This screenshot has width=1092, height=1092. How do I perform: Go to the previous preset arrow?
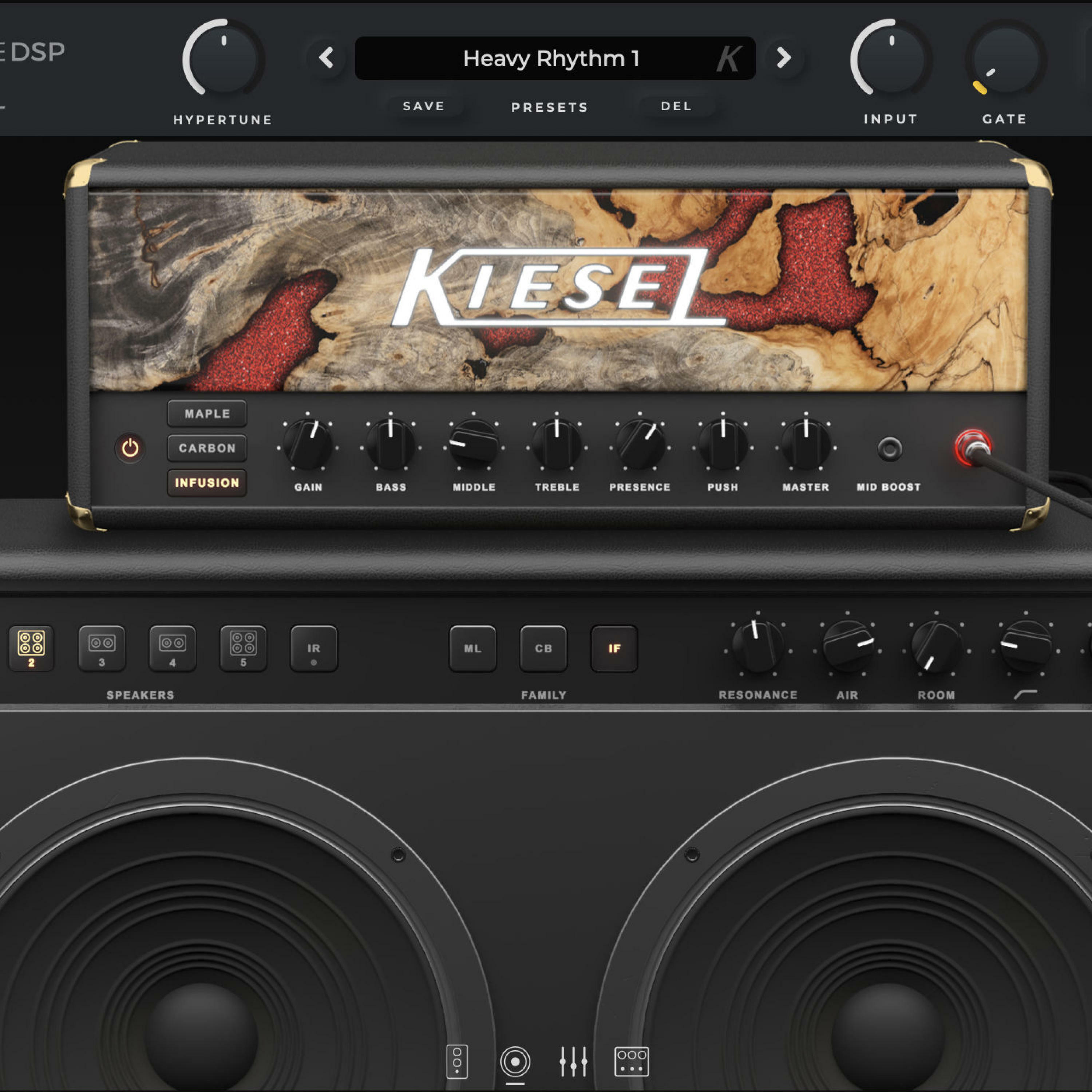[x=326, y=58]
